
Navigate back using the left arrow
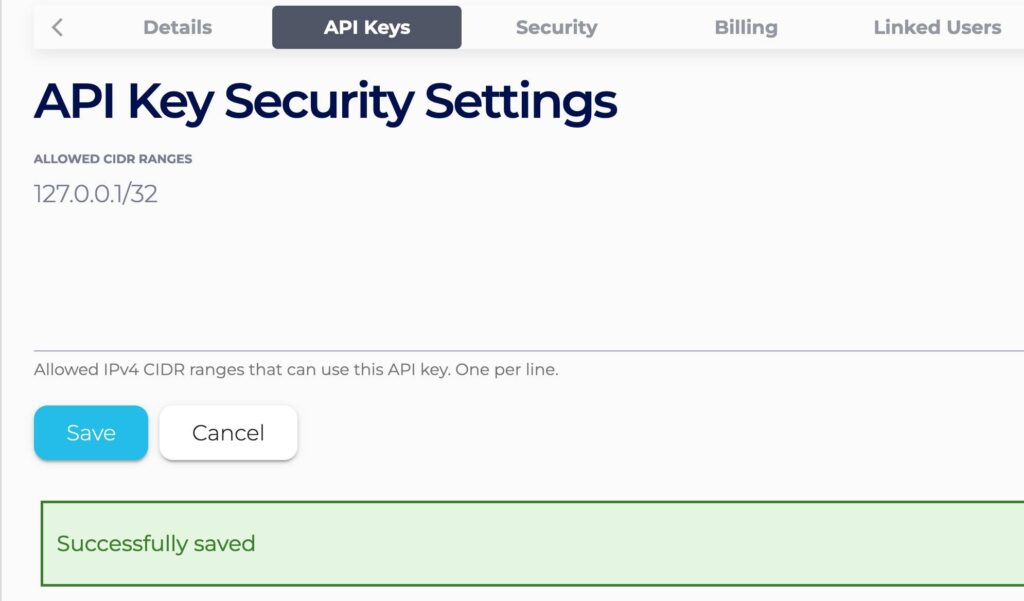coord(57,27)
